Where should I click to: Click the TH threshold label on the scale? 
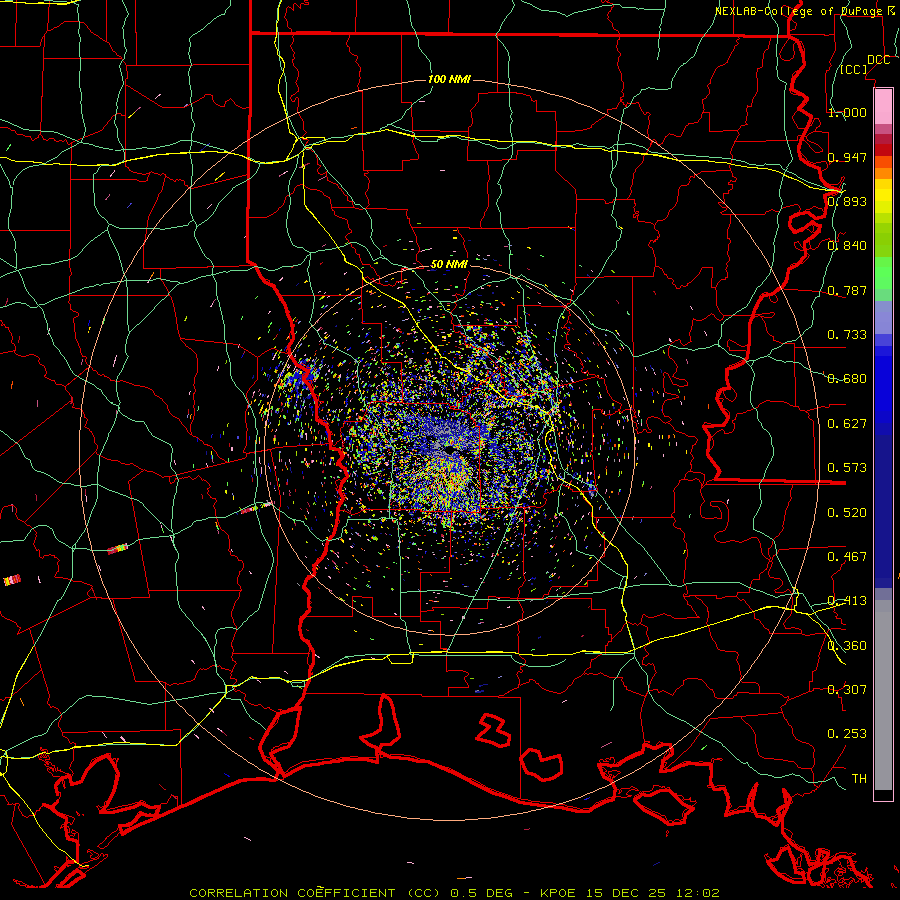coord(859,779)
